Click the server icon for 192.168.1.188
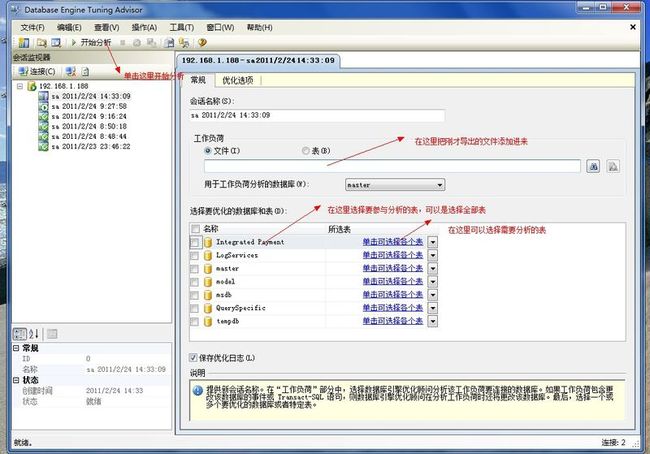650x454 pixels. tap(32, 86)
